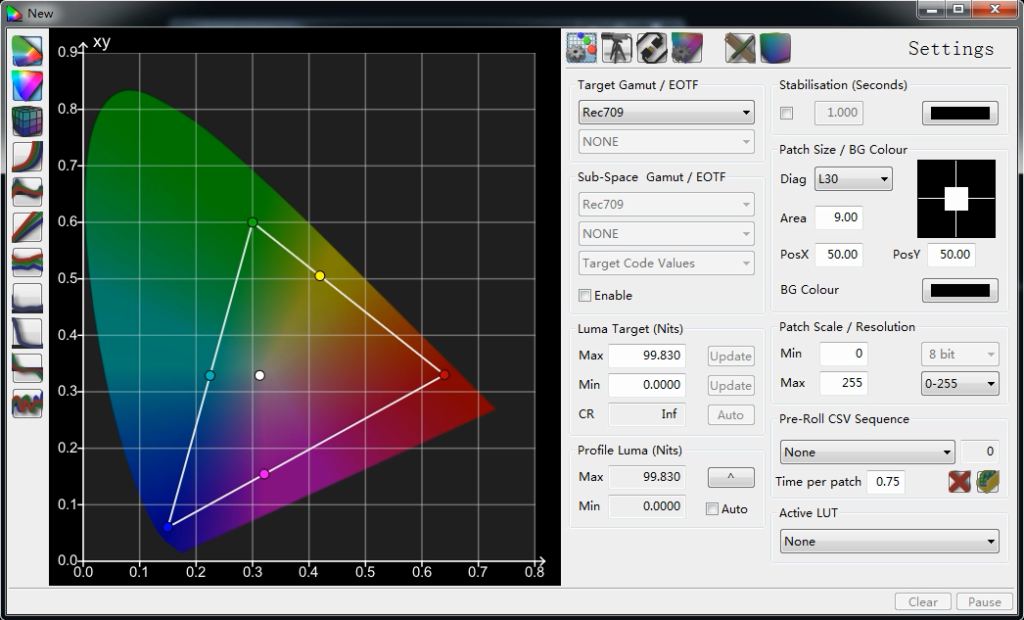The image size is (1024, 620).
Task: Select the CIE uv triangle graph icon
Action: click(27, 86)
